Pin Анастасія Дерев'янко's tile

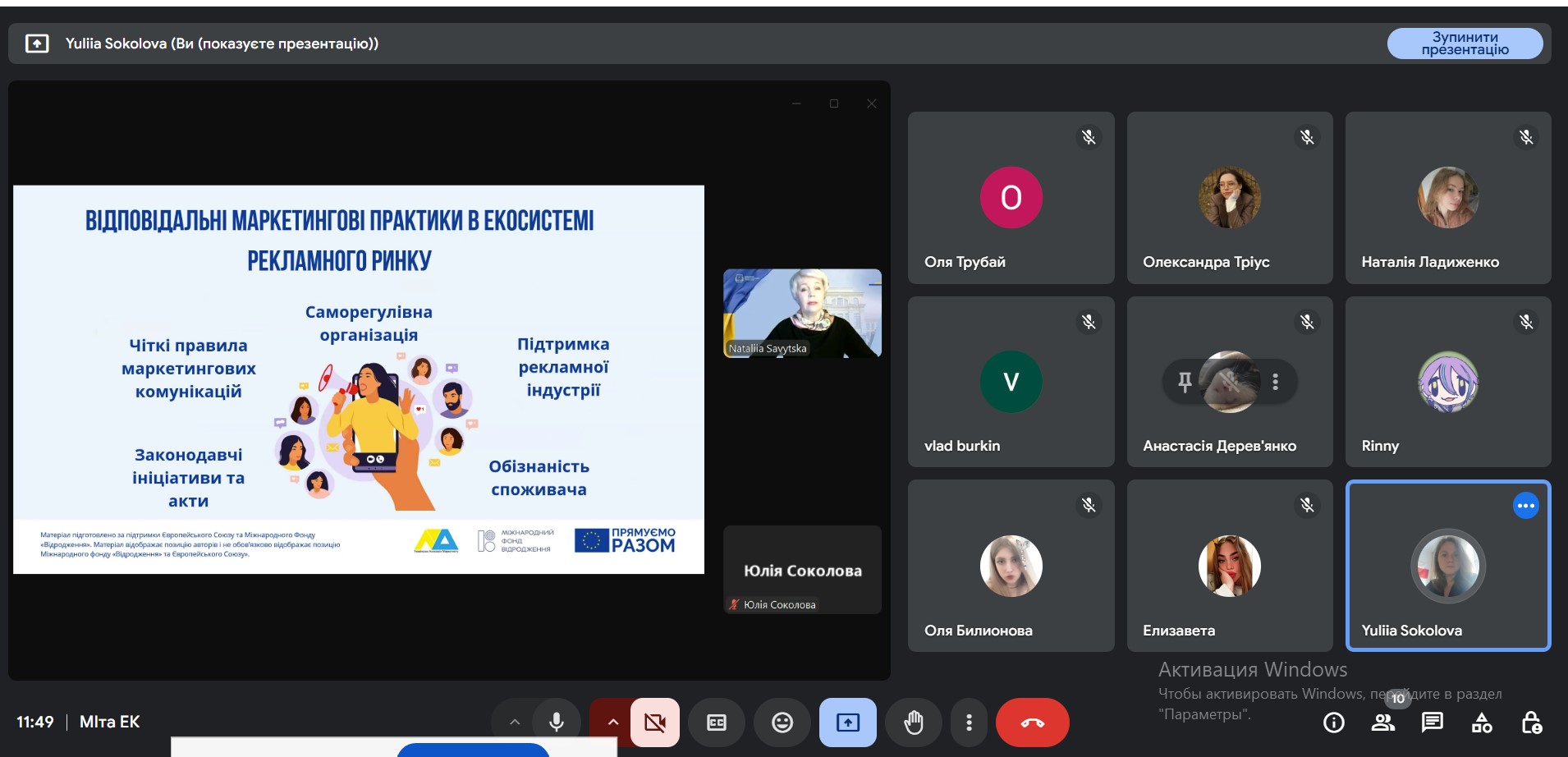(1185, 382)
